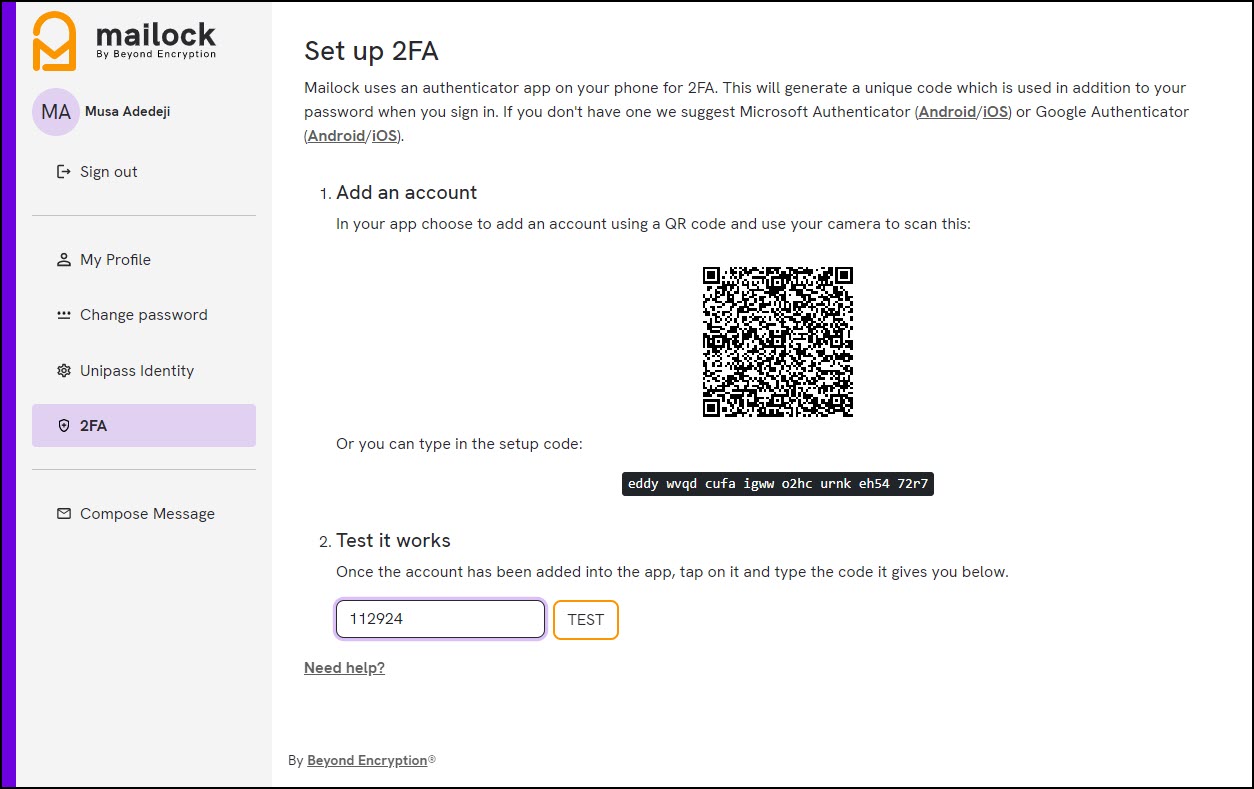The image size is (1254, 789).
Task: Open the Beyond Encryption footer link
Action: (x=365, y=760)
